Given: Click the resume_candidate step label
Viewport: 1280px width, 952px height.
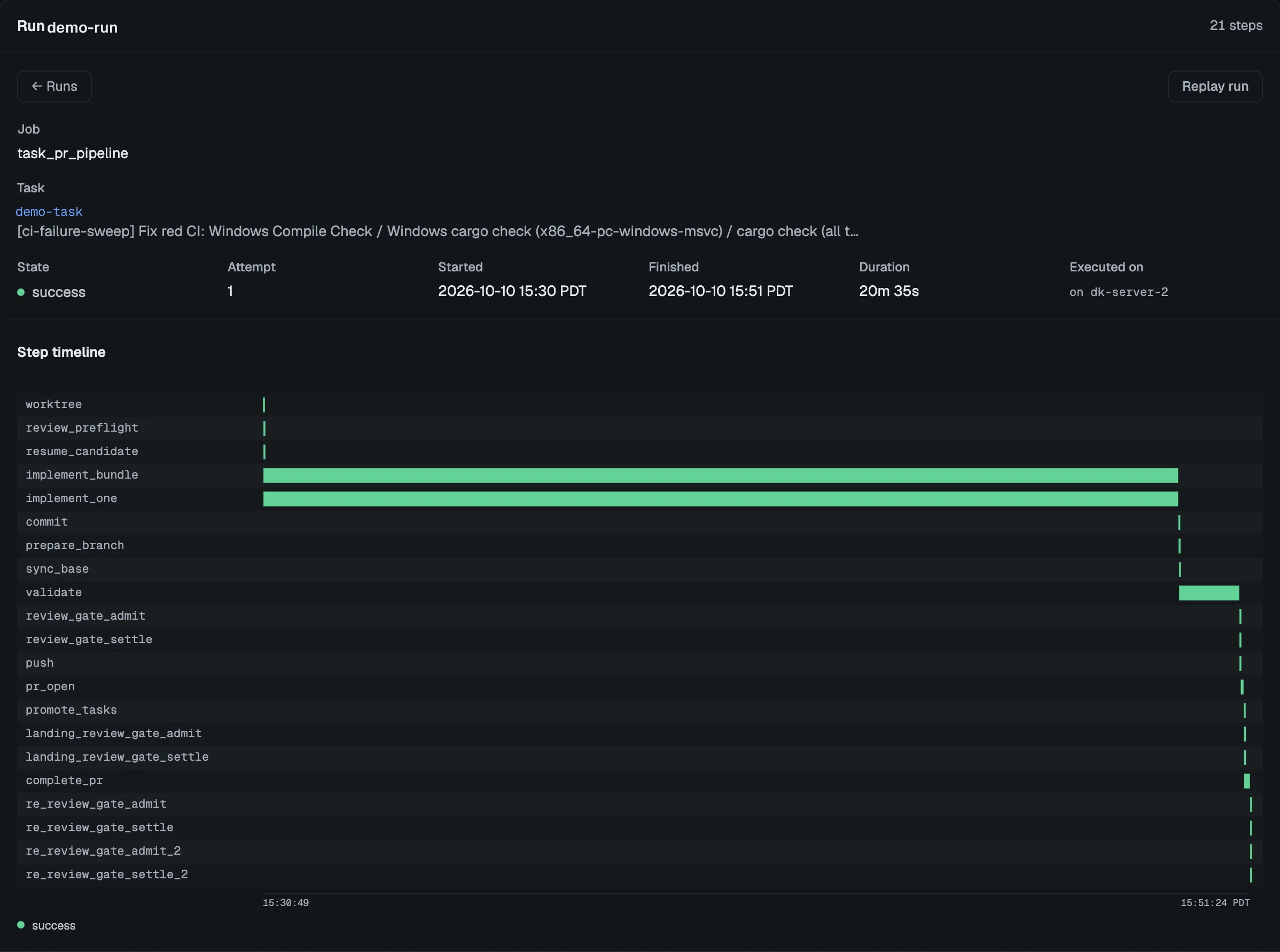Looking at the screenshot, I should tap(82, 452).
